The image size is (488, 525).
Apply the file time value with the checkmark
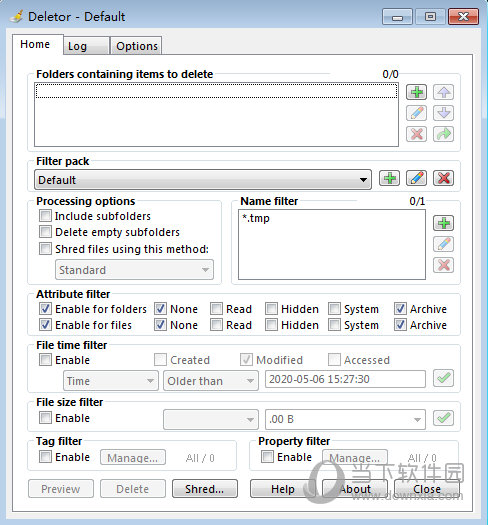click(443, 378)
